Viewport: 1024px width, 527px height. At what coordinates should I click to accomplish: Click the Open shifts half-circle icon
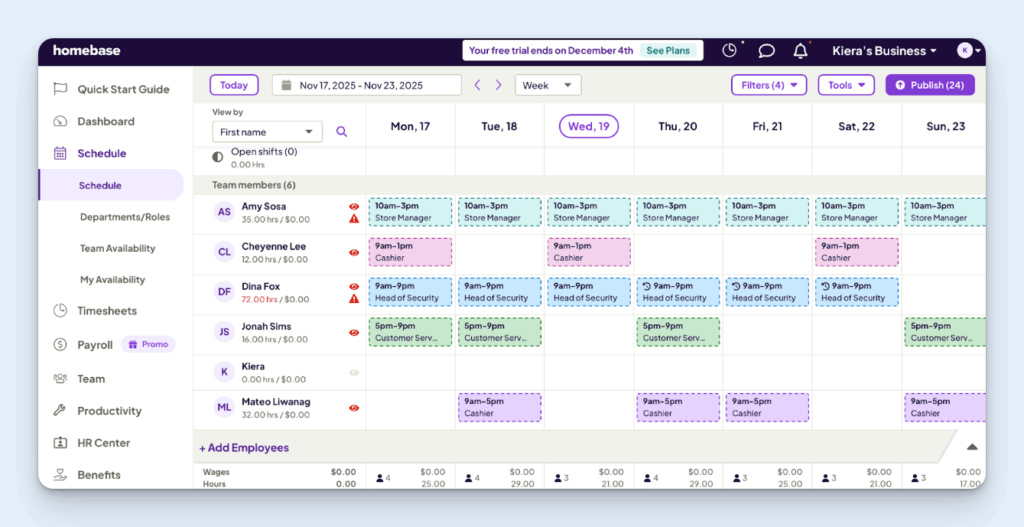coord(218,157)
